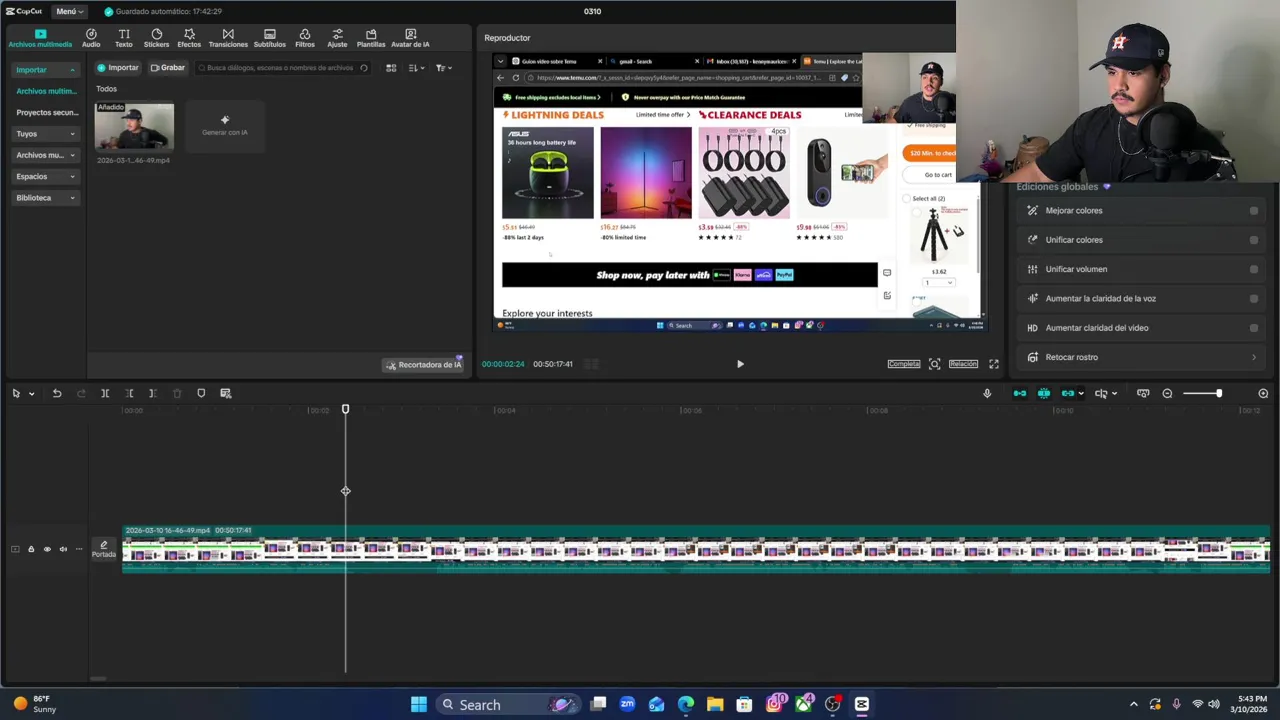Click the Grabar record button

click(168, 68)
